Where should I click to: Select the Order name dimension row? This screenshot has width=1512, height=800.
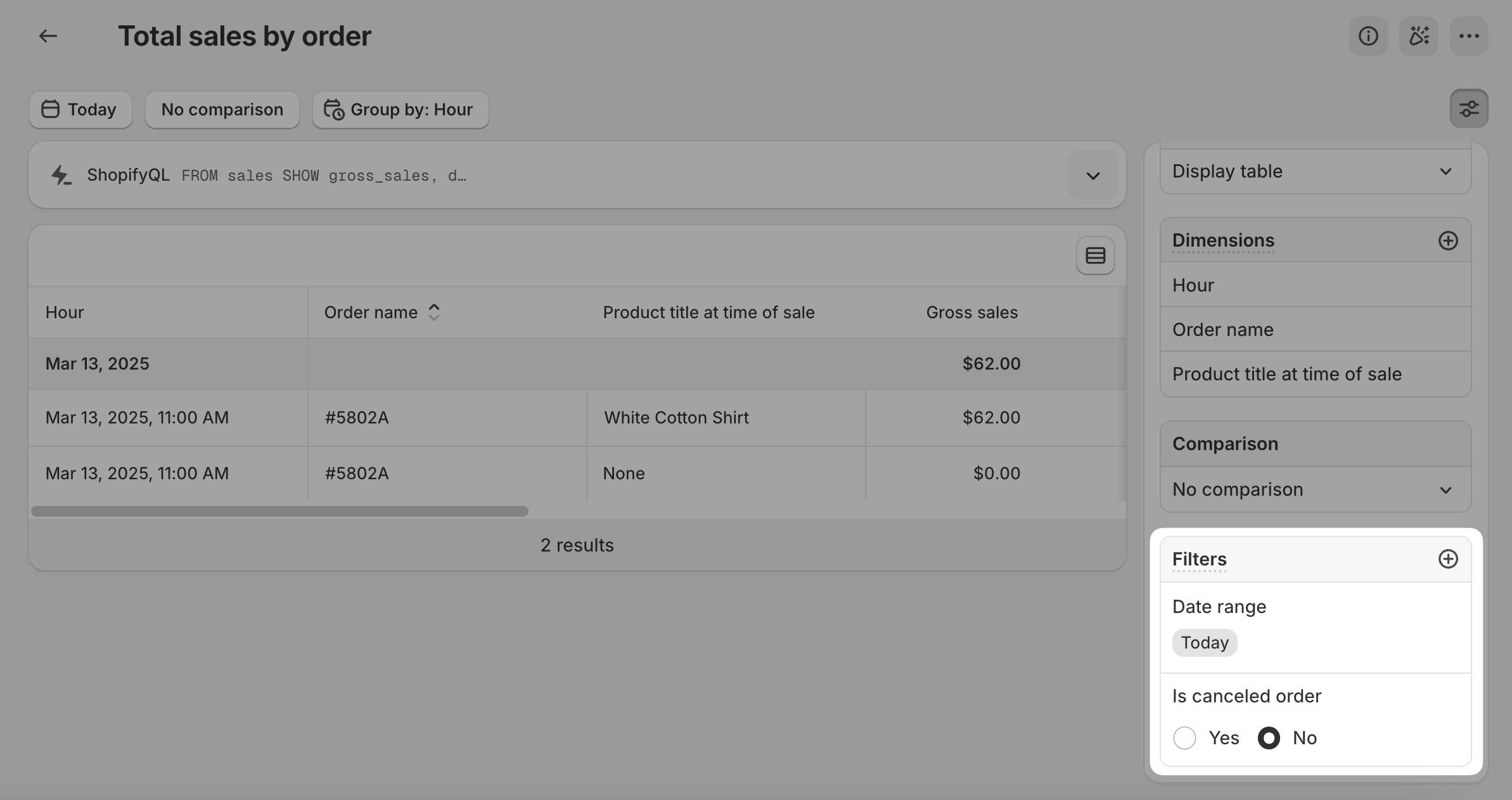(1316, 330)
